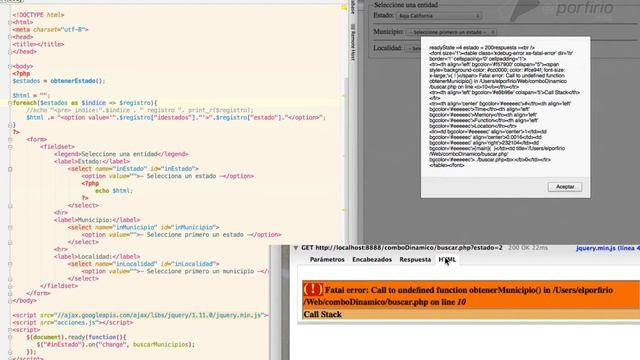Screen dimensions: 640x360
Task: Fold the <html> tag in the gutter
Action: coord(10,22)
